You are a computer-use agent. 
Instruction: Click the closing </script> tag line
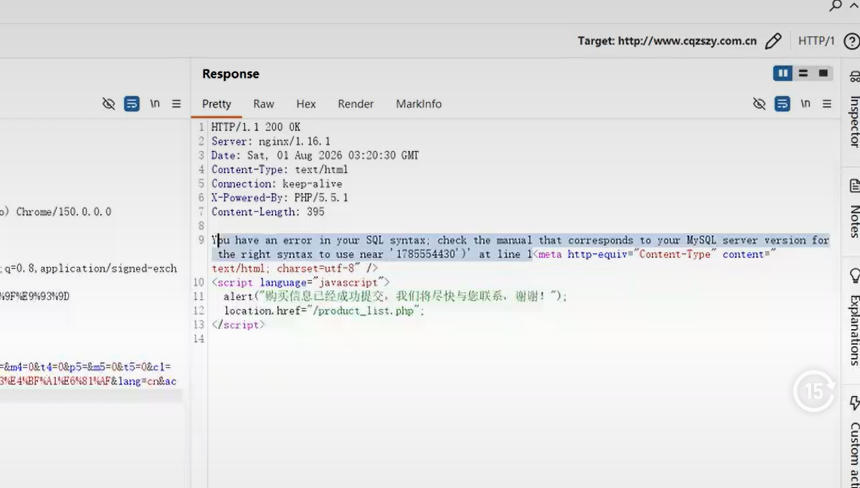pyautogui.click(x=238, y=325)
